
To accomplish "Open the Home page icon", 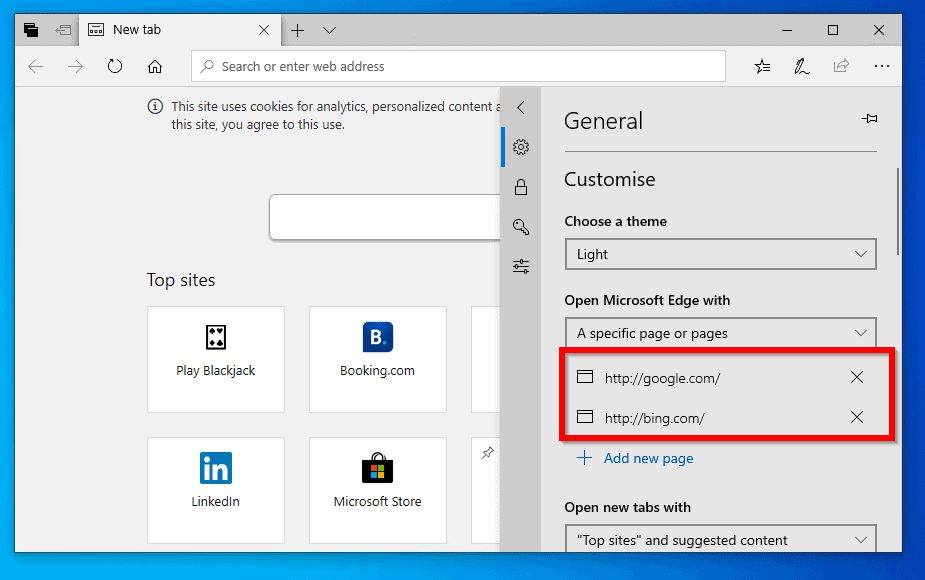I will (x=155, y=66).
